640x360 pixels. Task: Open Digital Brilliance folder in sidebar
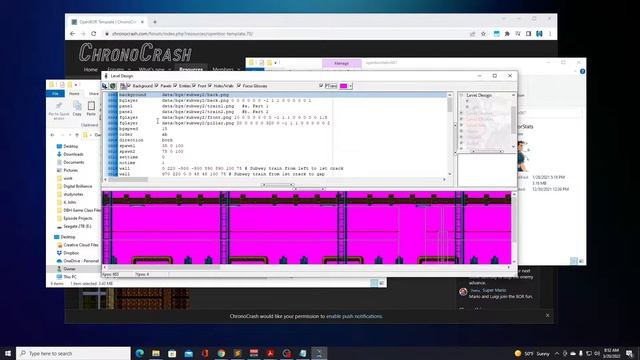[x=75, y=186]
